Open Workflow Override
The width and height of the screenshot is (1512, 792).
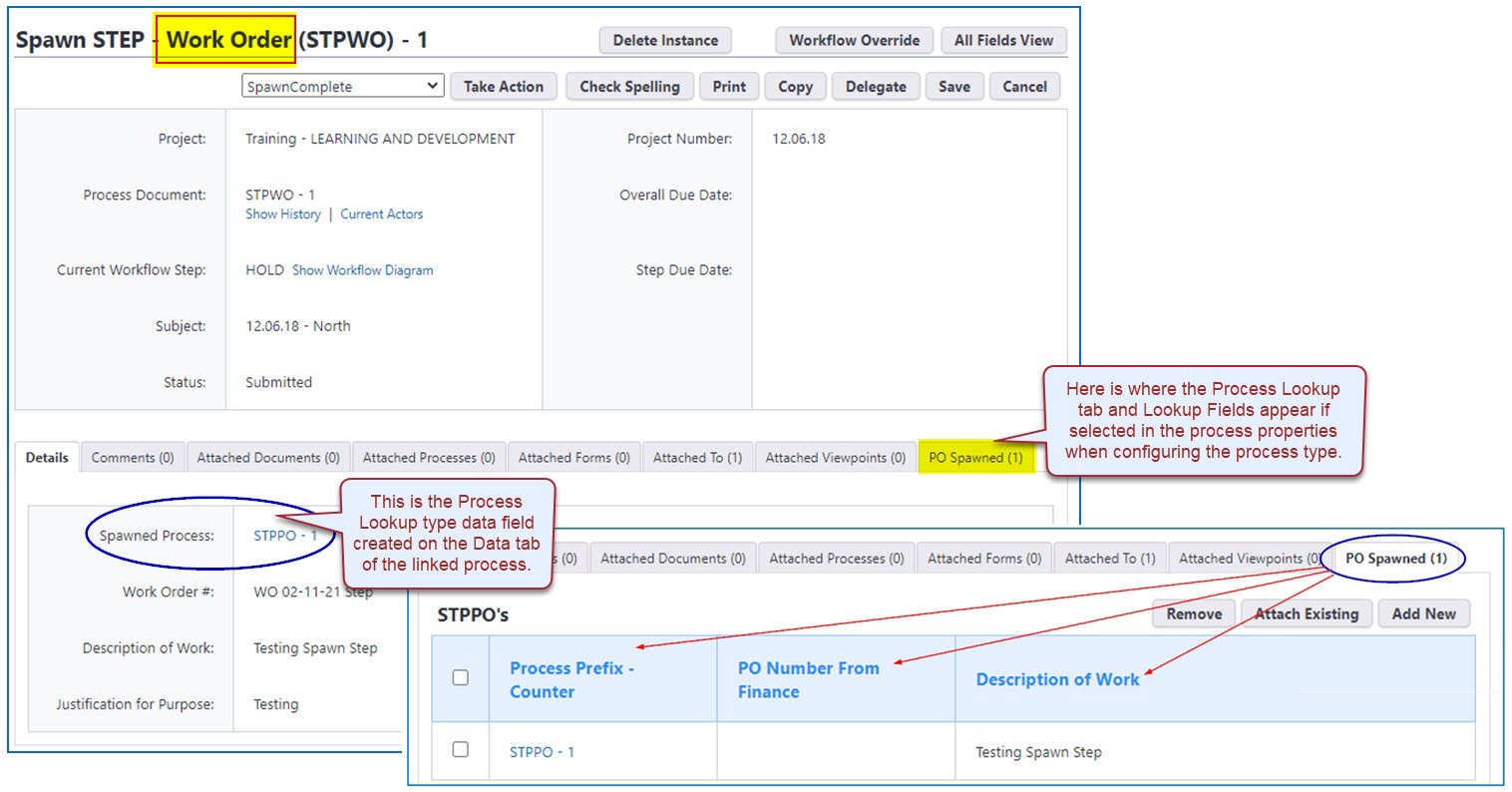click(854, 41)
